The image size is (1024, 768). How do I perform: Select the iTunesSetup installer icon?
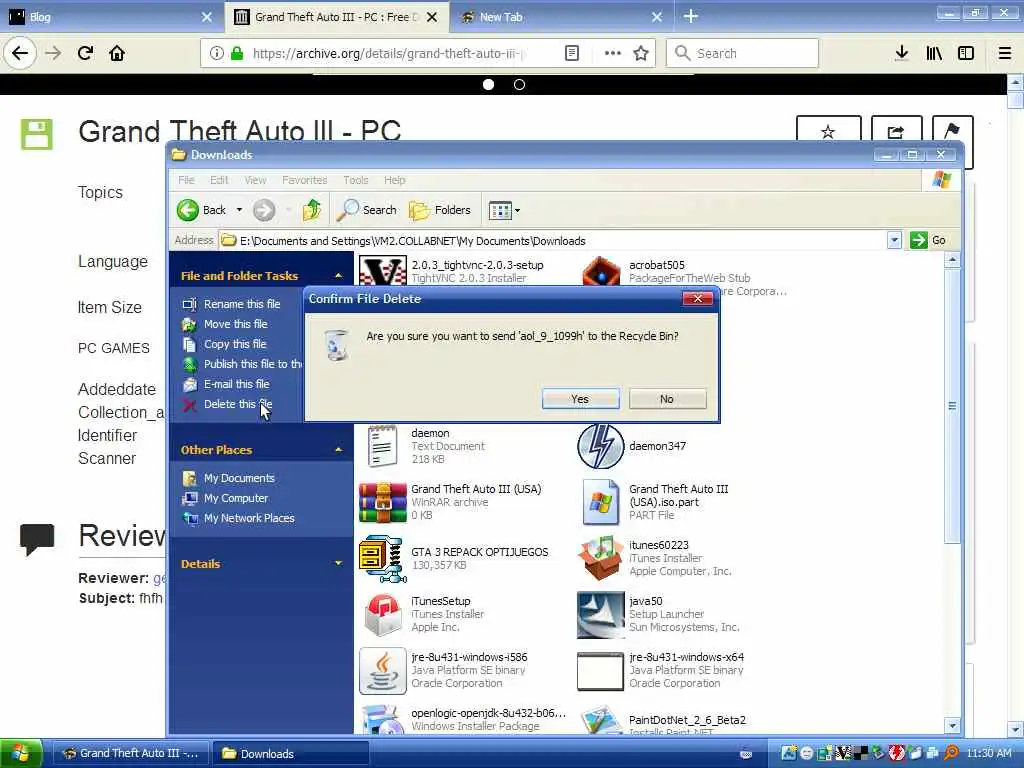tap(383, 615)
